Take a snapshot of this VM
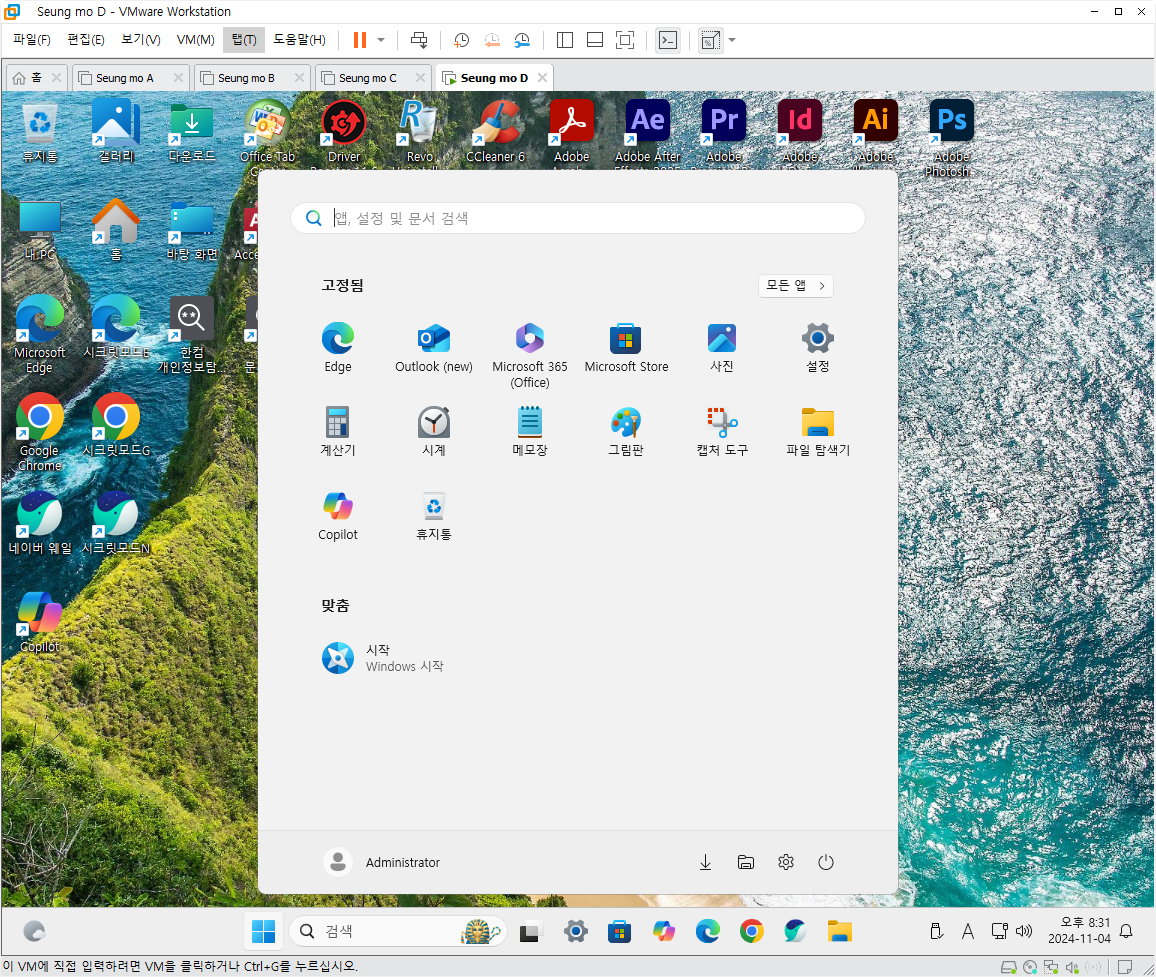 click(x=462, y=40)
